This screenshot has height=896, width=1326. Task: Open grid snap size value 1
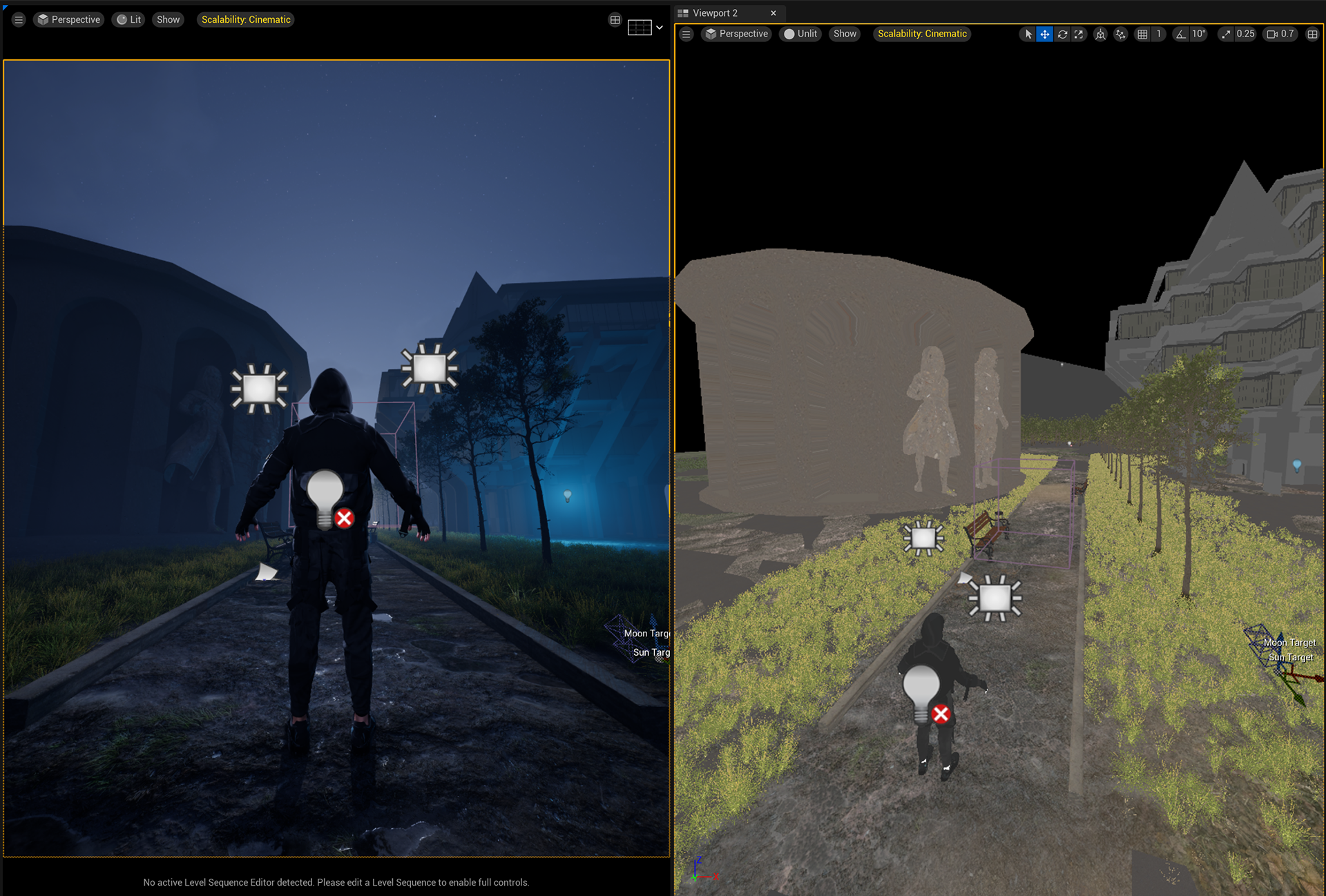tap(1159, 34)
